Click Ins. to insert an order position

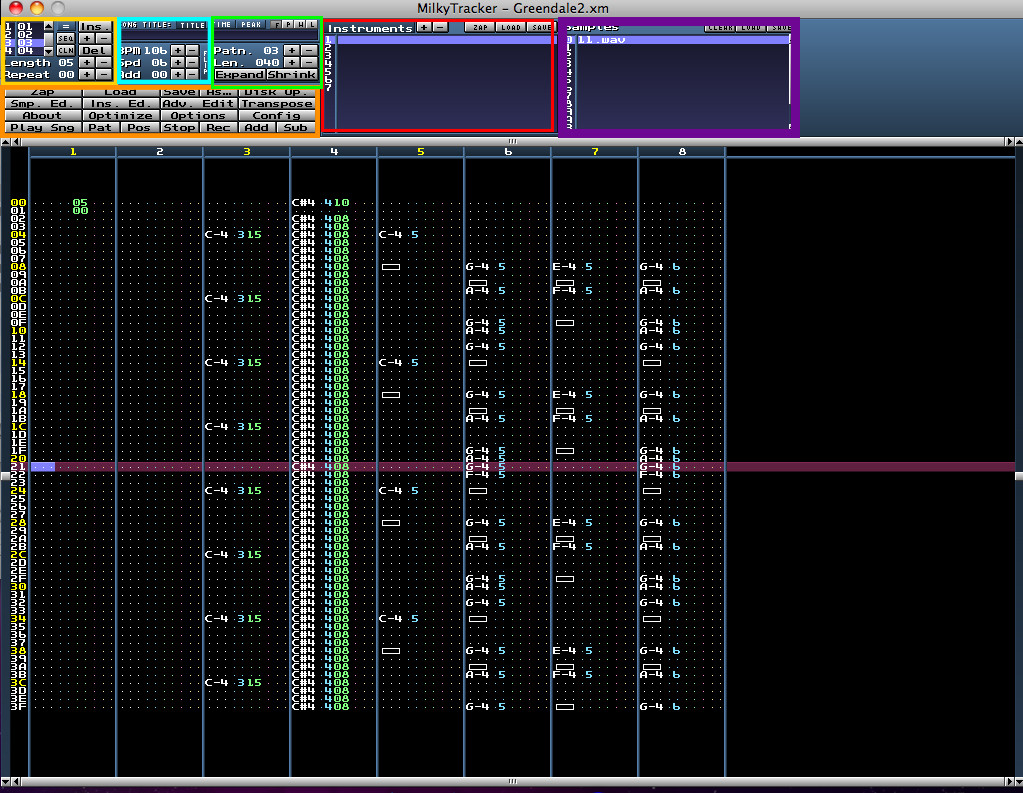95,27
